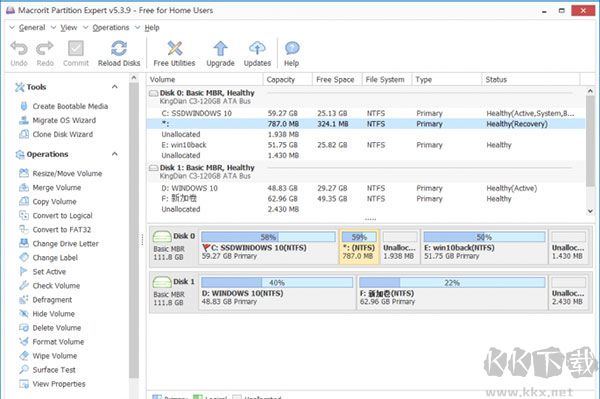Launch Migrate OS Wizard
The width and height of the screenshot is (600, 399).
pos(58,121)
